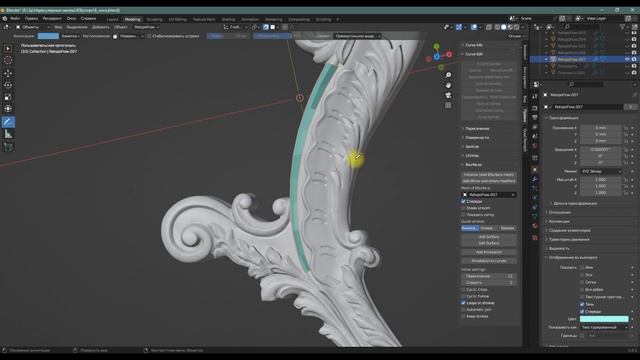Image resolution: width=640 pixels, height=360 pixels.
Task: Enable the Cyclic Follow checkbox
Action: [x=463, y=296]
